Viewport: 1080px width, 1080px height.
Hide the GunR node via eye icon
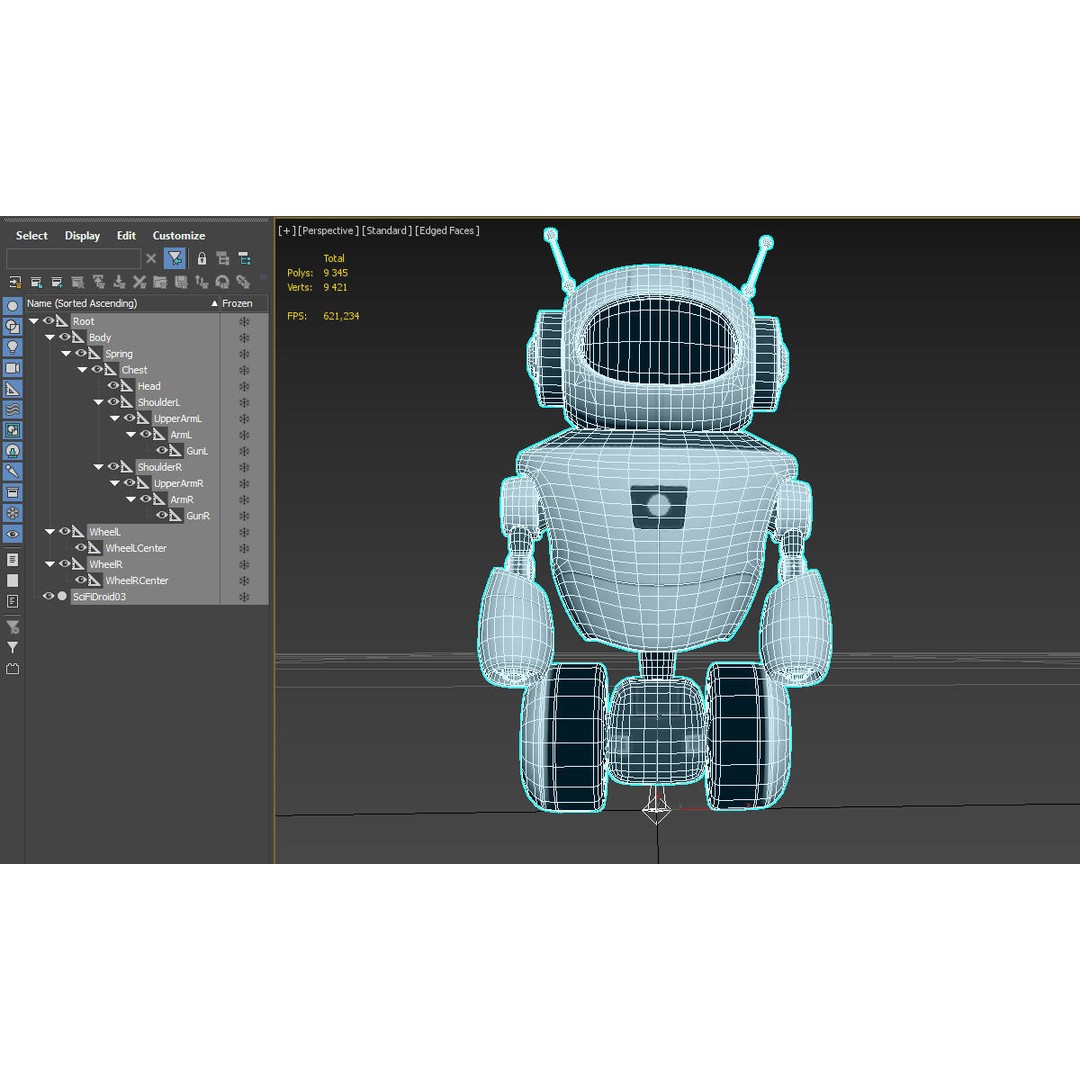(162, 515)
